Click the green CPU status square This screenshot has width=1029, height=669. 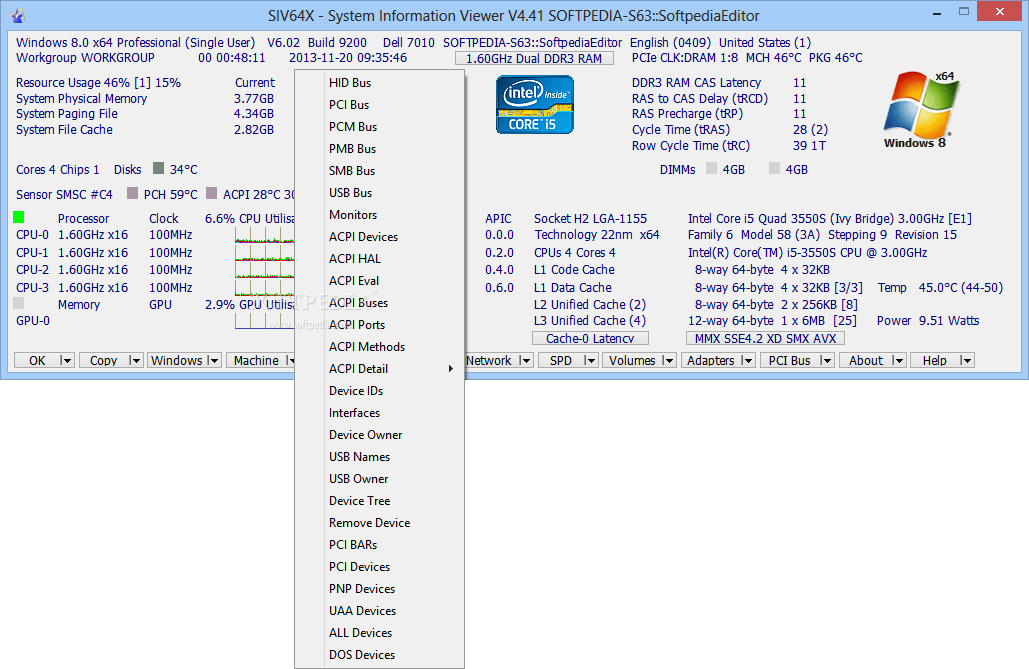point(18,217)
